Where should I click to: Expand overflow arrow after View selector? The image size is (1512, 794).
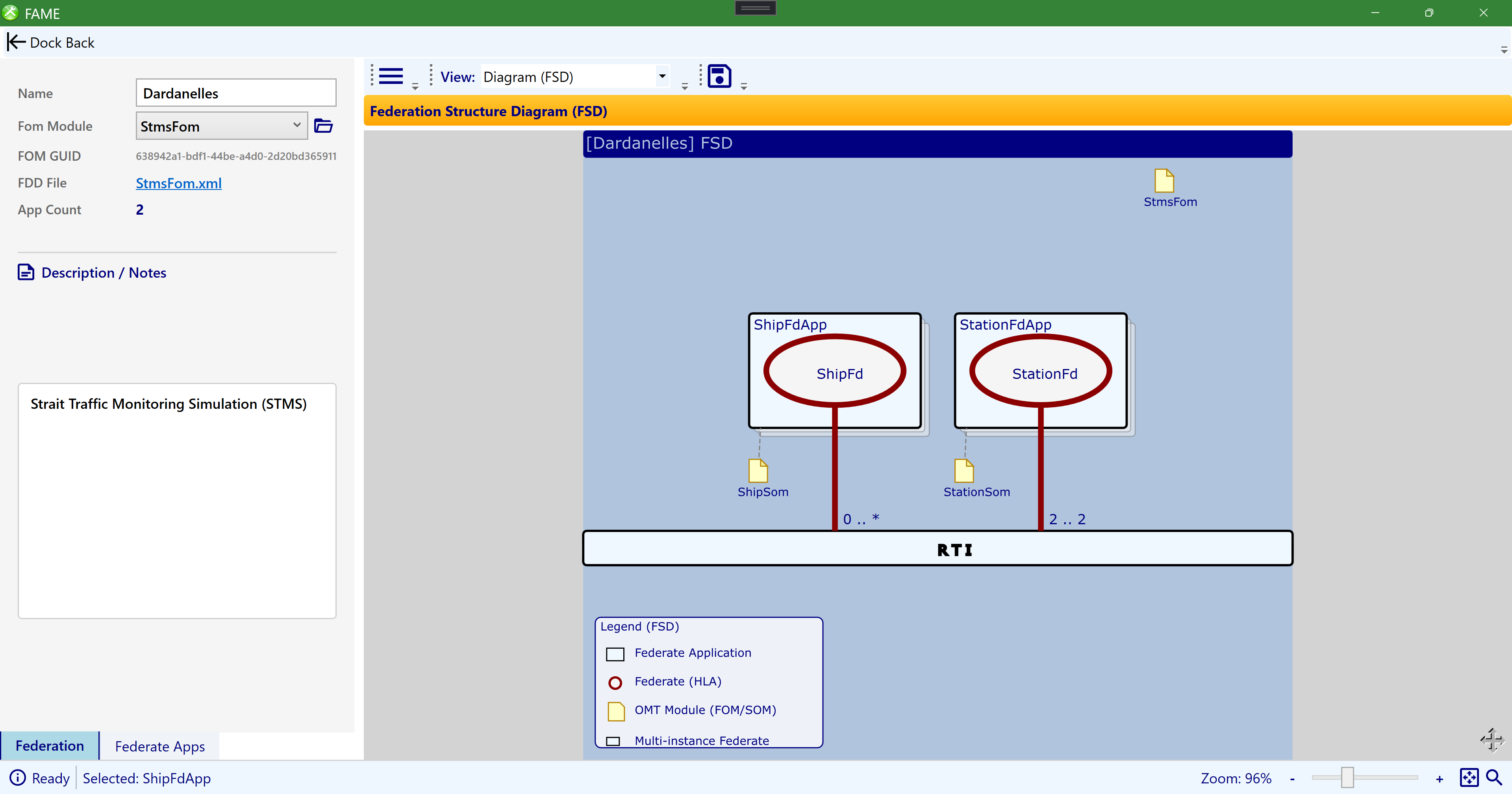coord(684,86)
